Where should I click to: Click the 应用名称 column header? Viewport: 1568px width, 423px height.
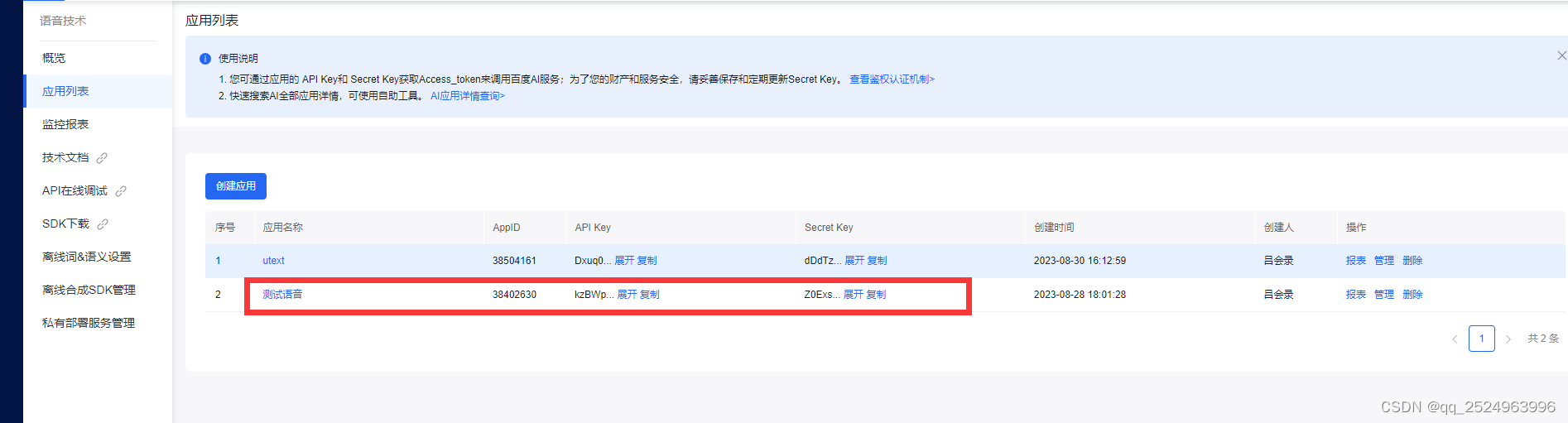click(283, 228)
